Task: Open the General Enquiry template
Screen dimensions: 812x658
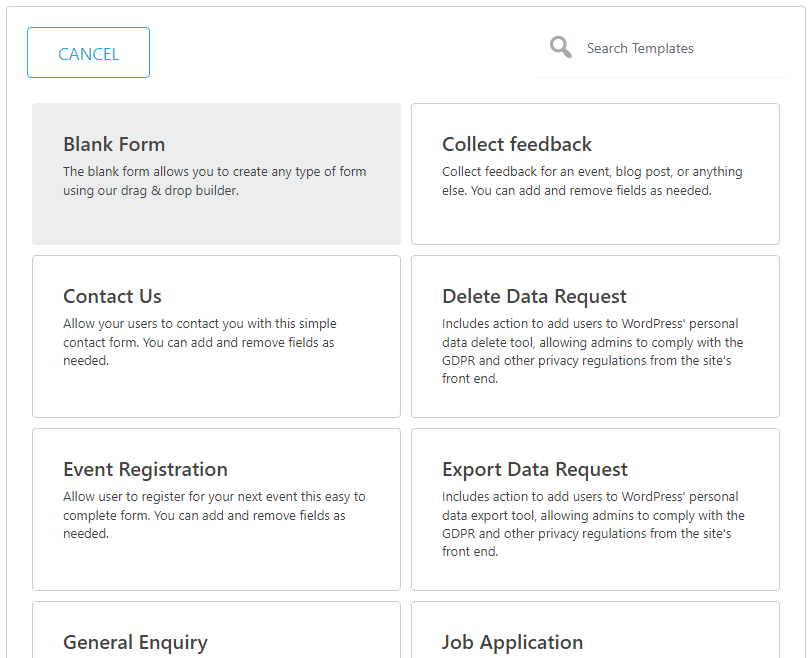Action: click(x=216, y=630)
